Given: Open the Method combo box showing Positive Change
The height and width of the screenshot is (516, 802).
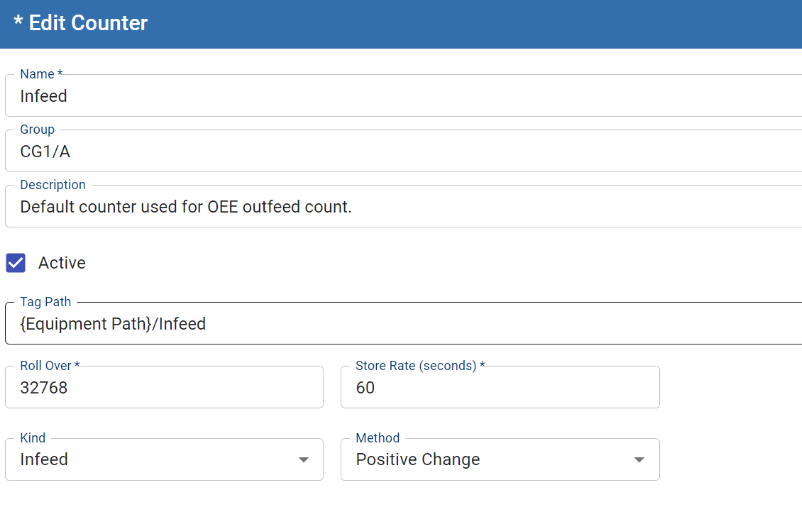Looking at the screenshot, I should [490, 460].
